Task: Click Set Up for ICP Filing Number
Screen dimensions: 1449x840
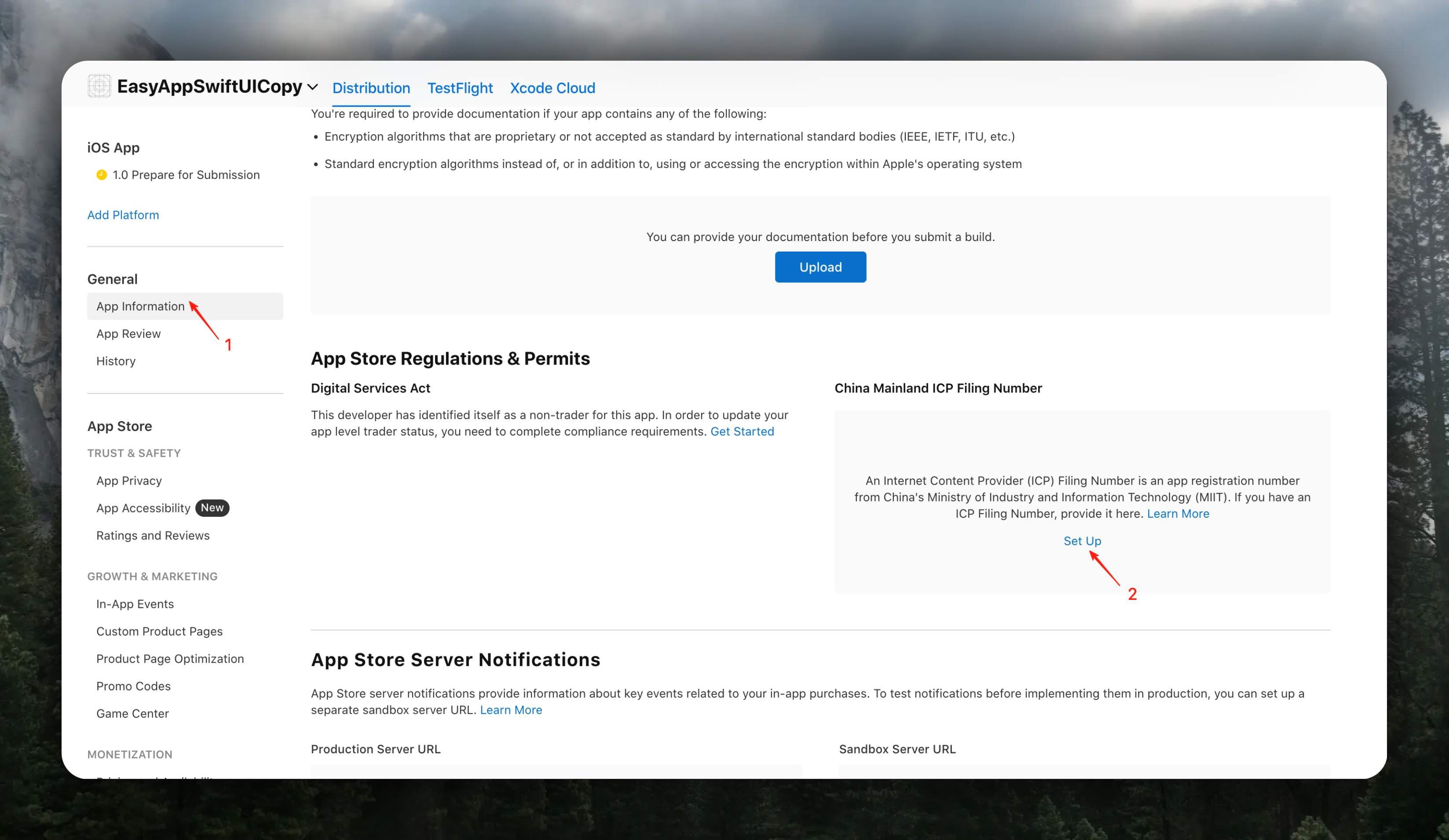Action: 1082,541
